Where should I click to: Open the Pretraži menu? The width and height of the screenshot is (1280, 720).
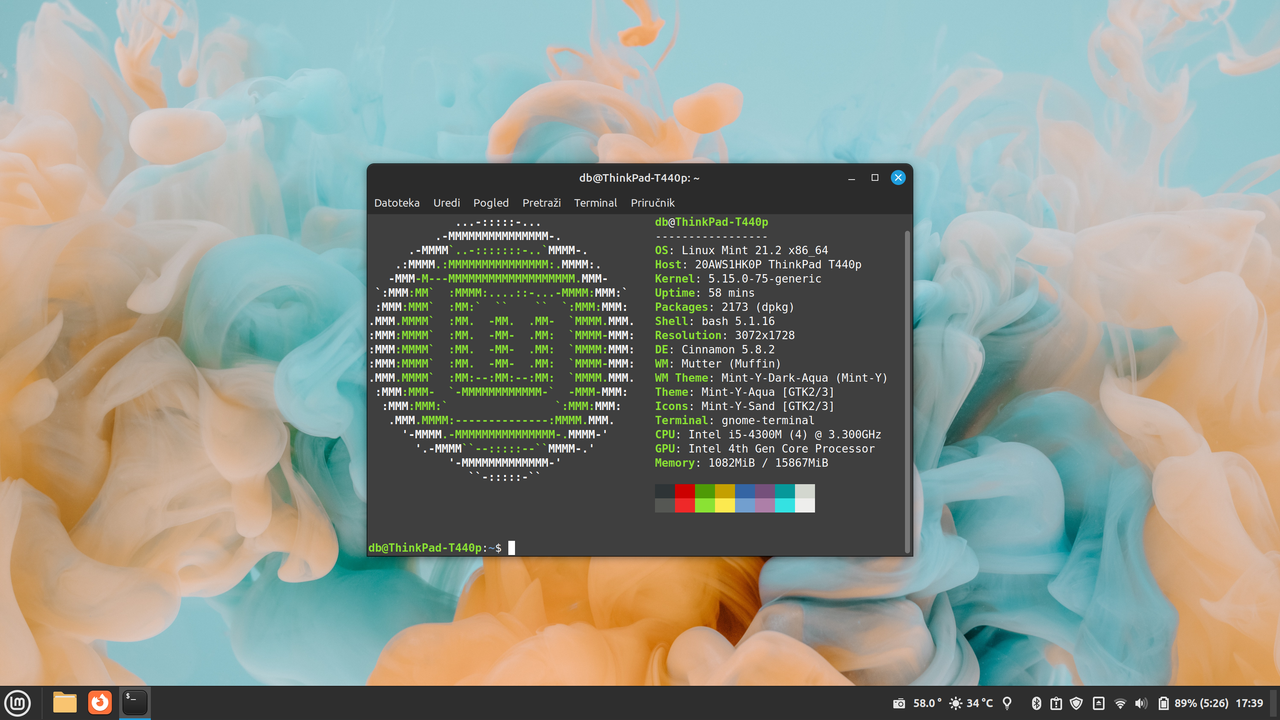pyautogui.click(x=542, y=203)
